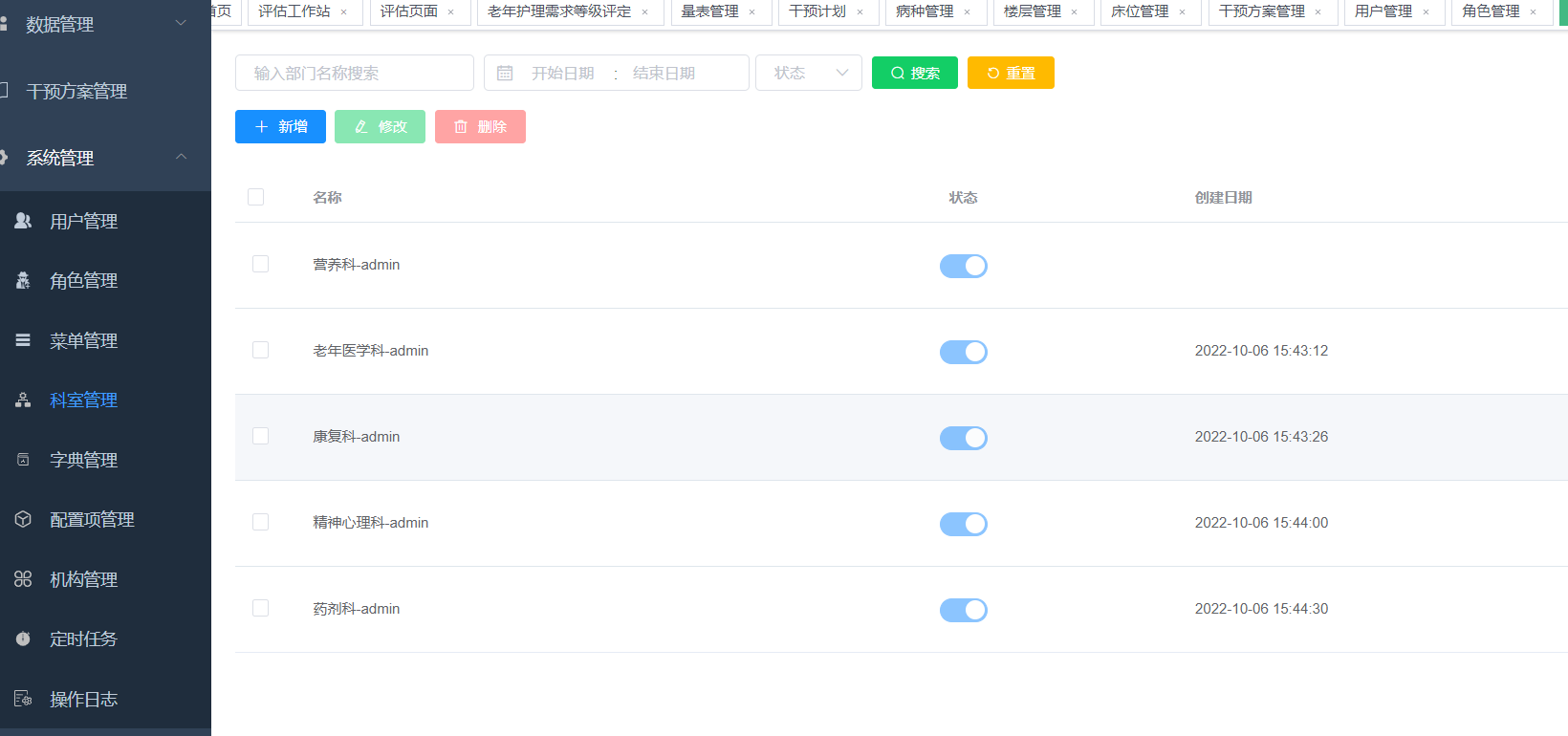The image size is (1568, 736).
Task: Click the 菜单管理 list icon
Action: click(23, 340)
